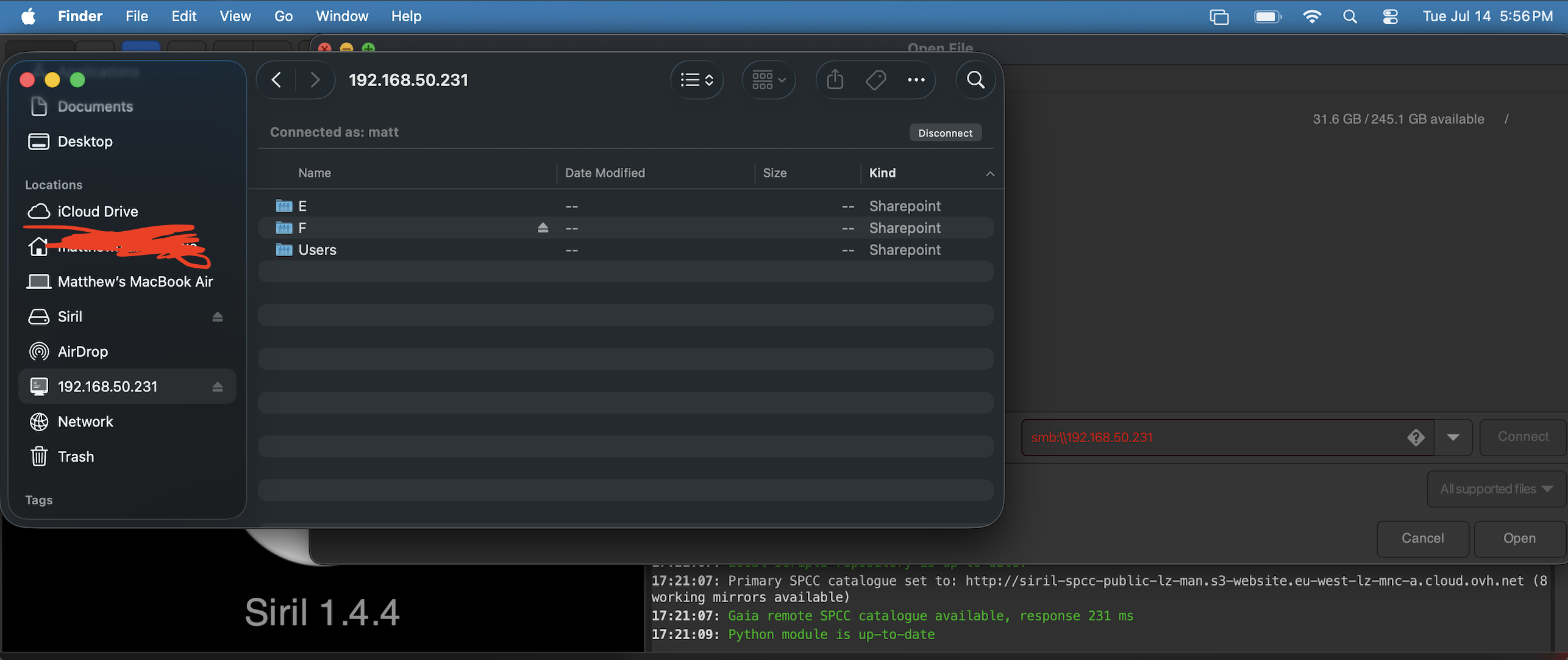The width and height of the screenshot is (1568, 660).
Task: Open the Help menu
Action: click(406, 16)
